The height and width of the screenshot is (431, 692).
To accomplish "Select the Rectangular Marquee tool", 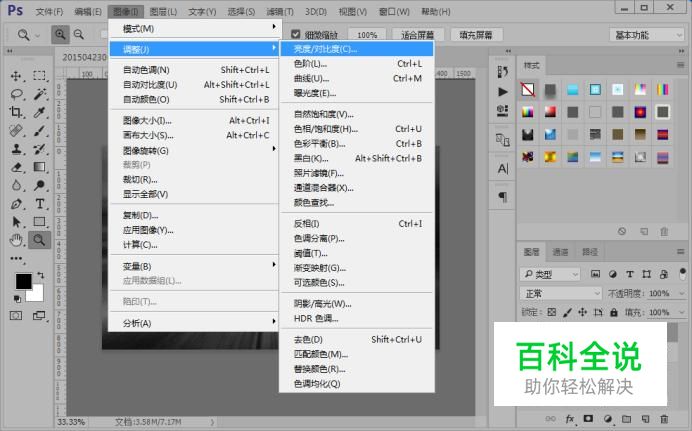I will [x=39, y=76].
